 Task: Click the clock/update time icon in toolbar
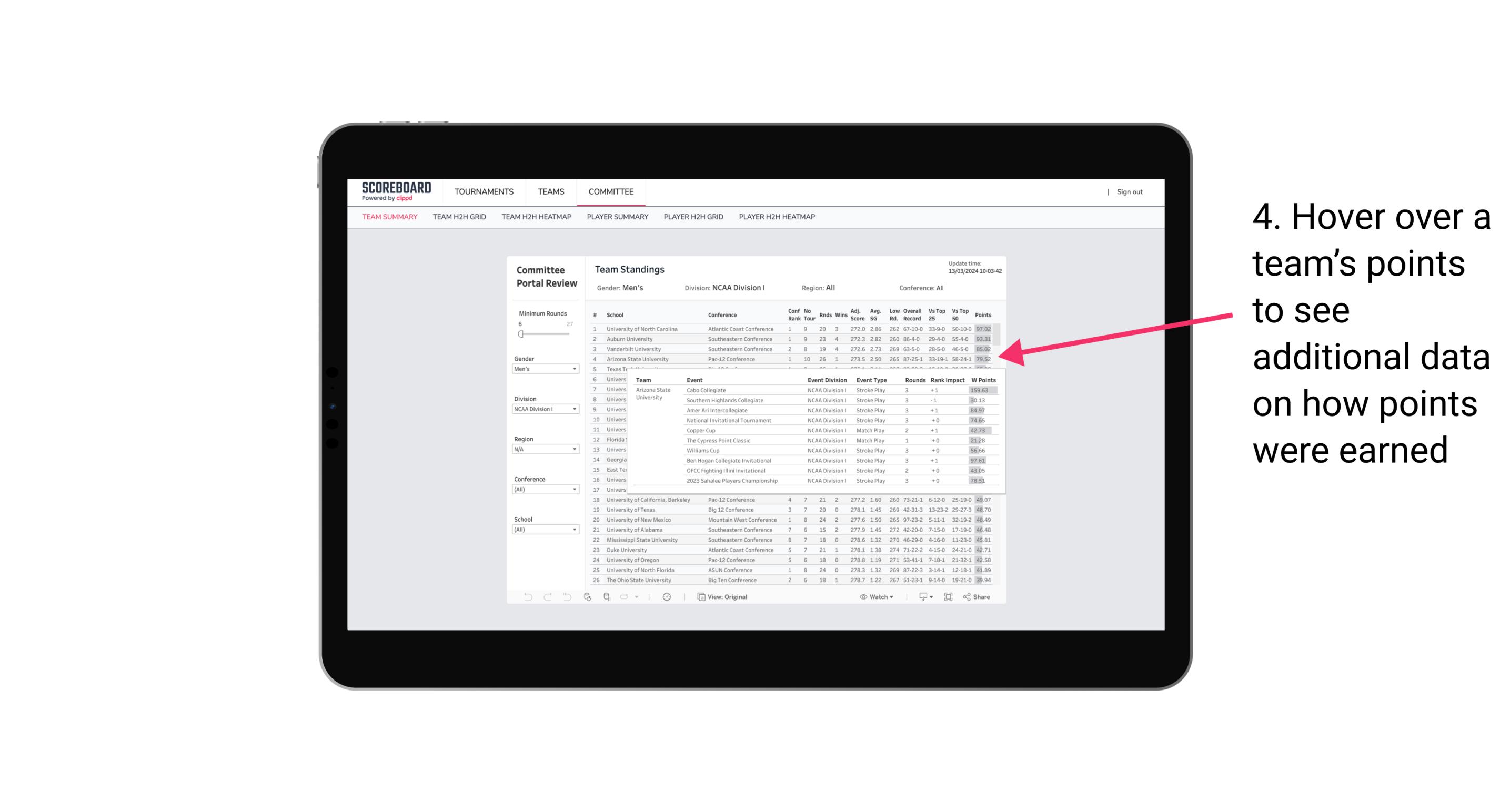[667, 597]
